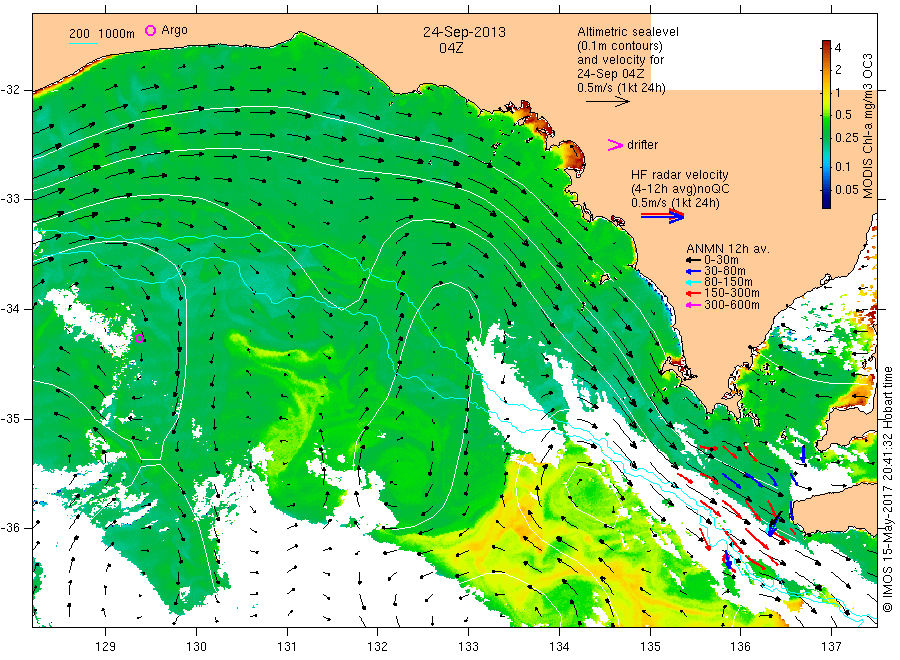The image size is (900, 660).
Task: Click the '200 1000m' depth legend text
Action: point(102,34)
